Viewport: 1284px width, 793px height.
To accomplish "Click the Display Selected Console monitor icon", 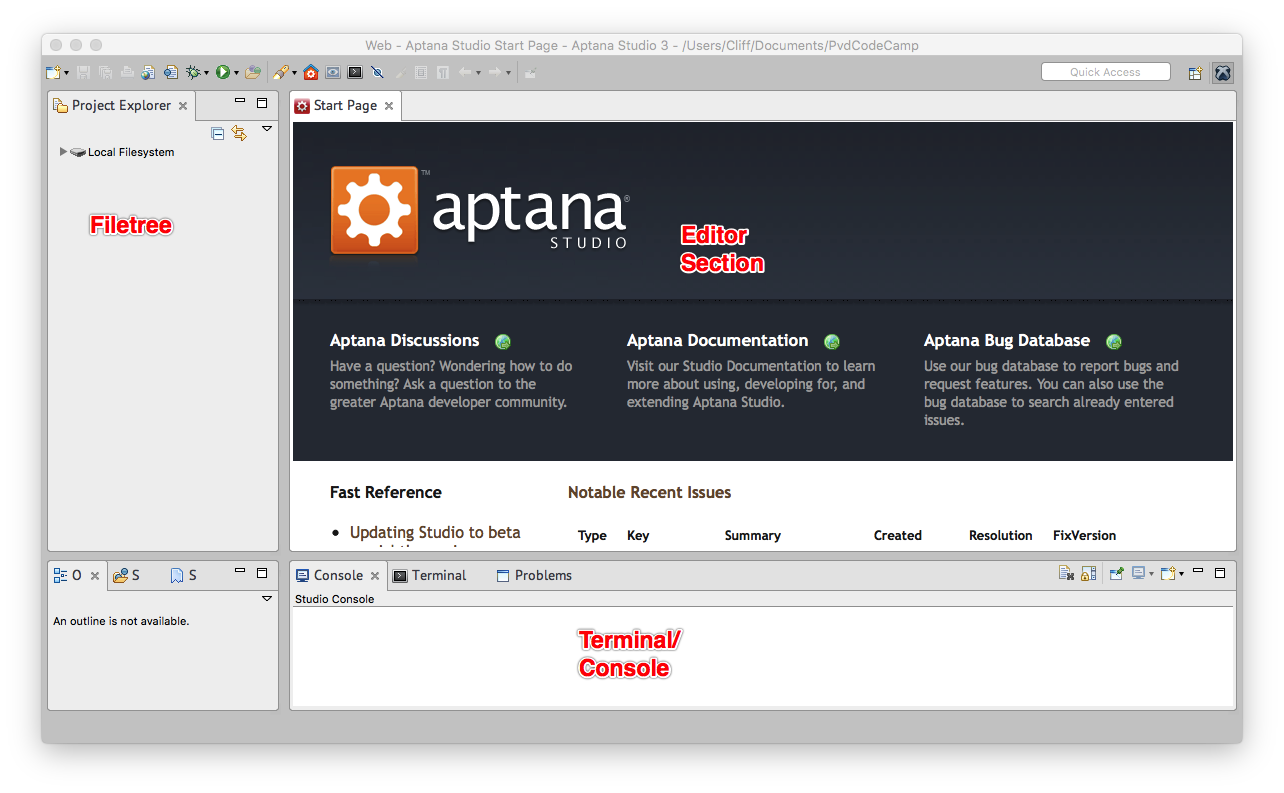I will coord(1138,573).
